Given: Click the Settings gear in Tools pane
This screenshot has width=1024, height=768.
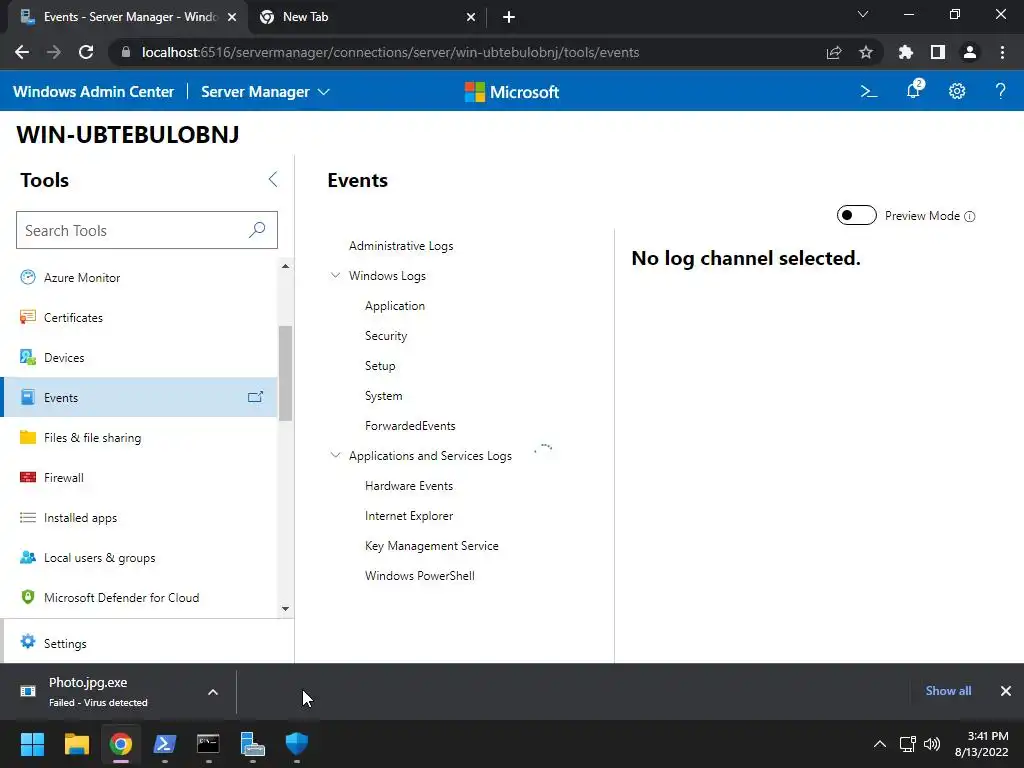Looking at the screenshot, I should pyautogui.click(x=27, y=642).
